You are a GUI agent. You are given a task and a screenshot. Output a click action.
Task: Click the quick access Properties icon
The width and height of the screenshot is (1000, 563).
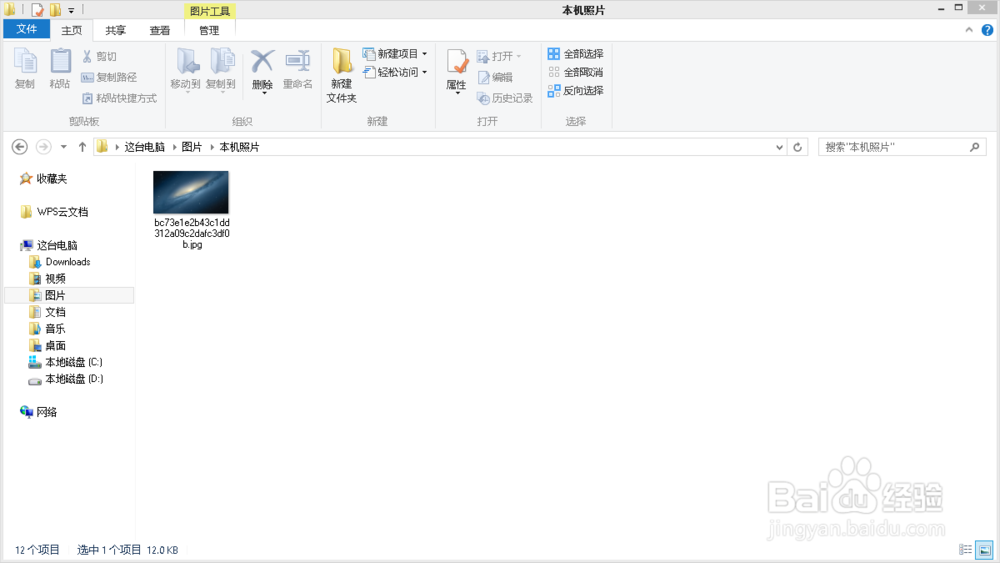(38, 10)
